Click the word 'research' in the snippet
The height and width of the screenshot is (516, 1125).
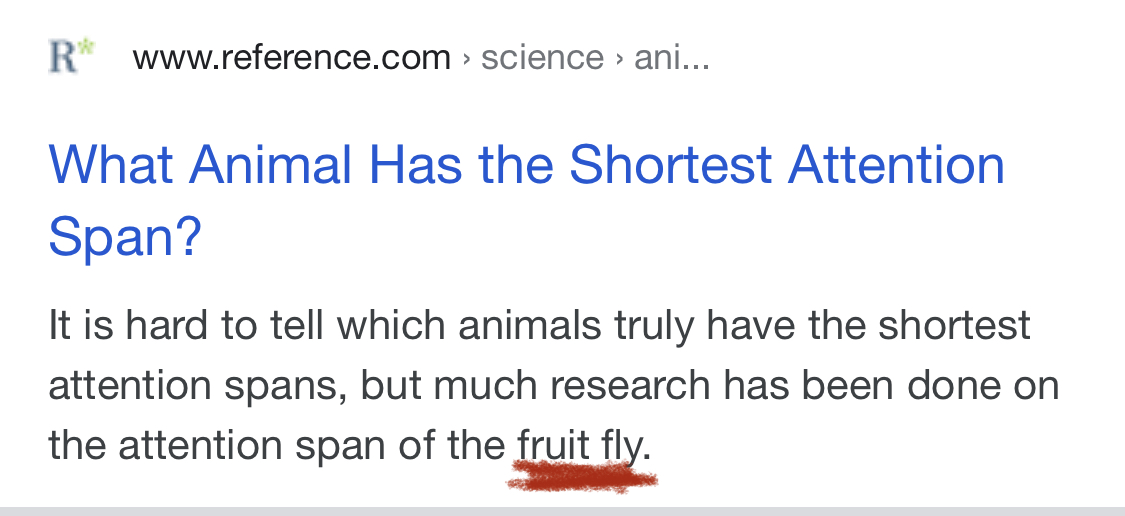click(x=630, y=385)
